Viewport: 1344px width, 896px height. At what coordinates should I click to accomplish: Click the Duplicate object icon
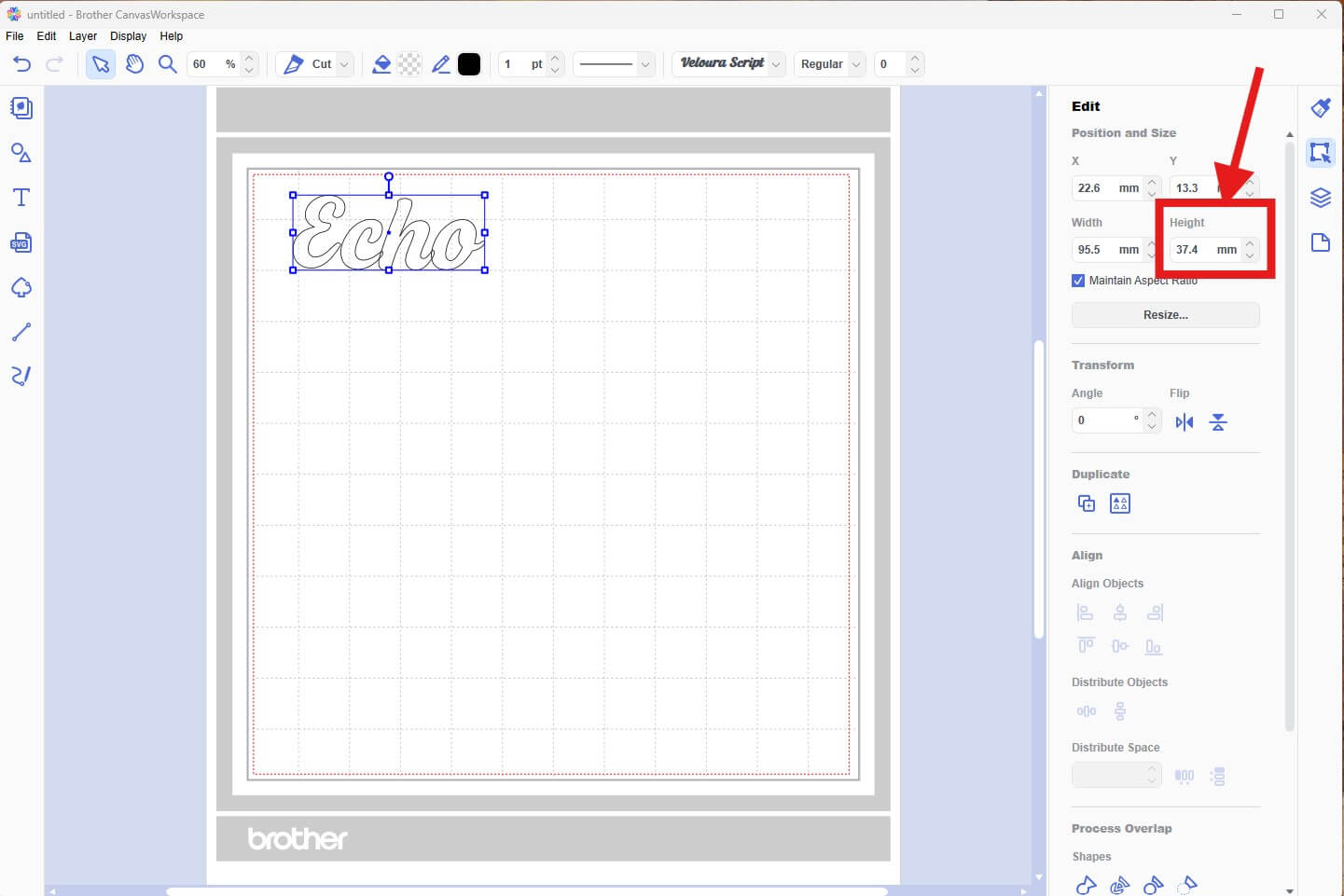point(1087,503)
